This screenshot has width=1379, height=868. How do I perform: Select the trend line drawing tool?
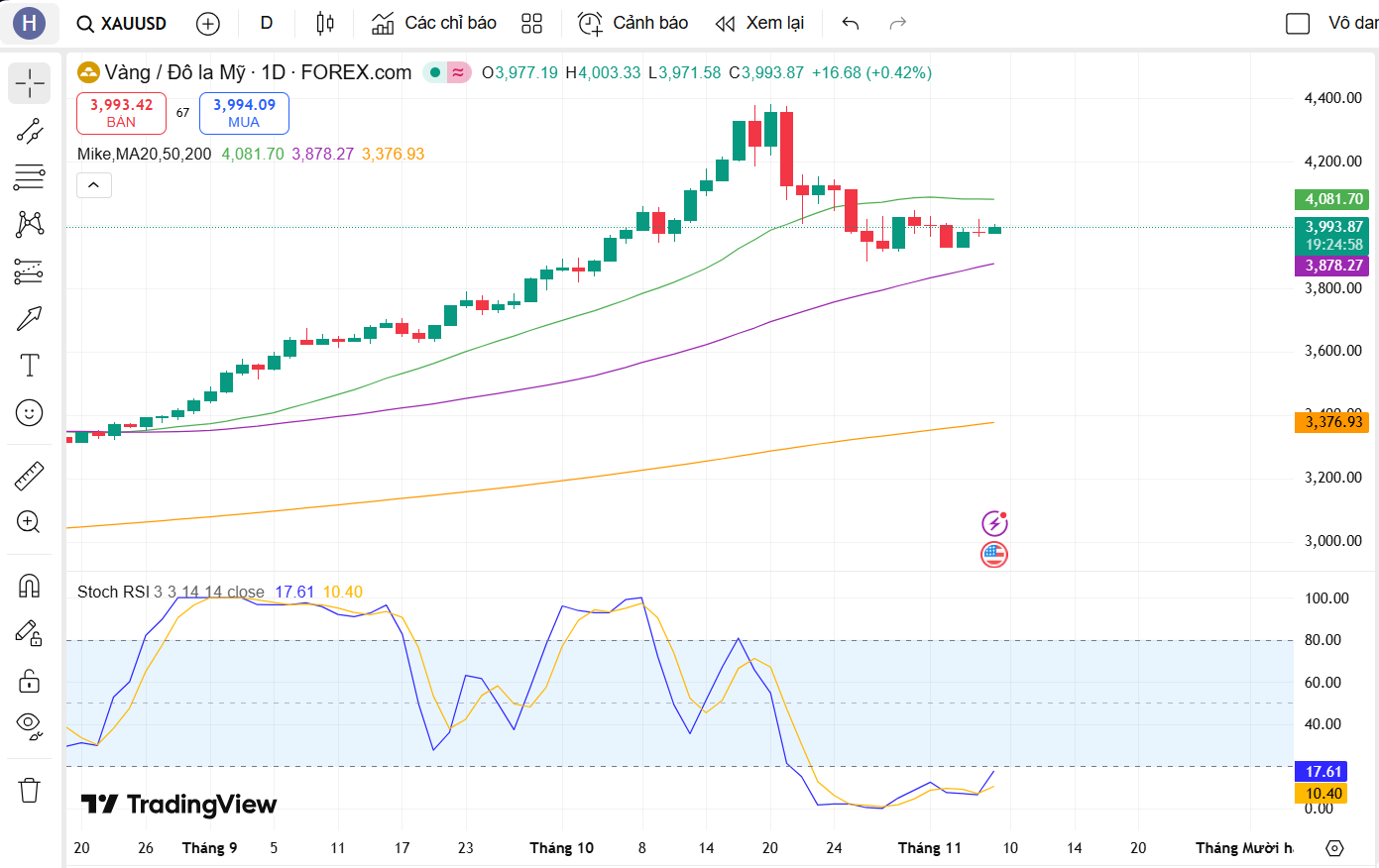coord(30,131)
